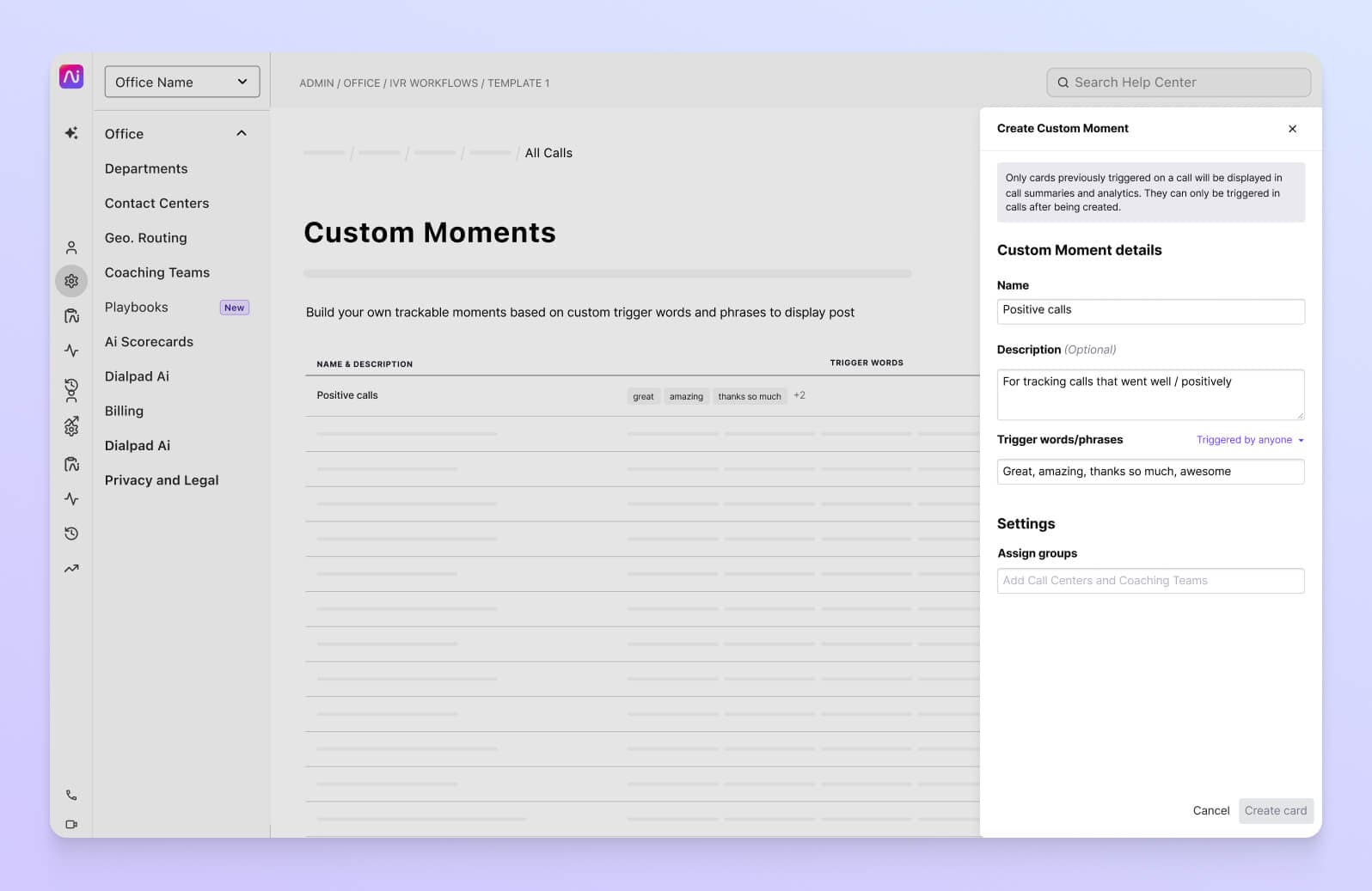Go to Contact Centers menu item
Image resolution: width=1372 pixels, height=891 pixels.
[156, 204]
